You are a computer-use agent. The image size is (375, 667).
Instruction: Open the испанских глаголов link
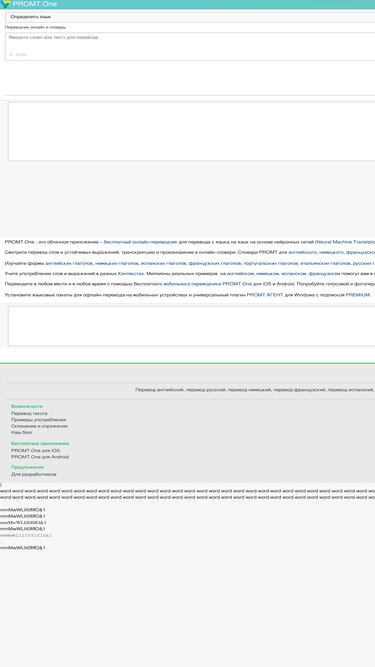[164, 263]
